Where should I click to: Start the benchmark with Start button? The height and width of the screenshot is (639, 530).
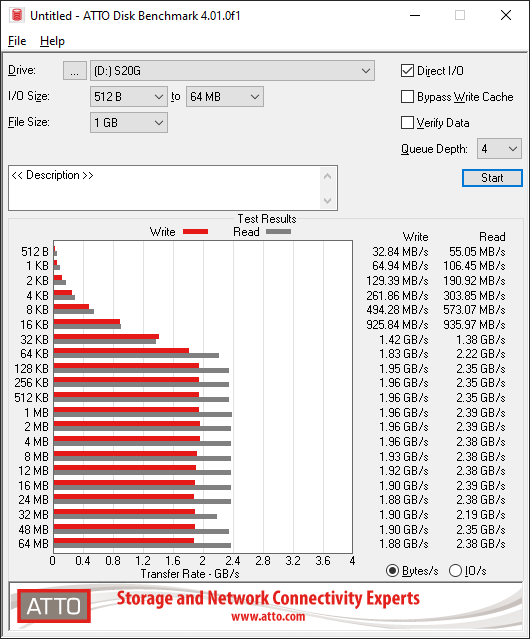point(492,178)
